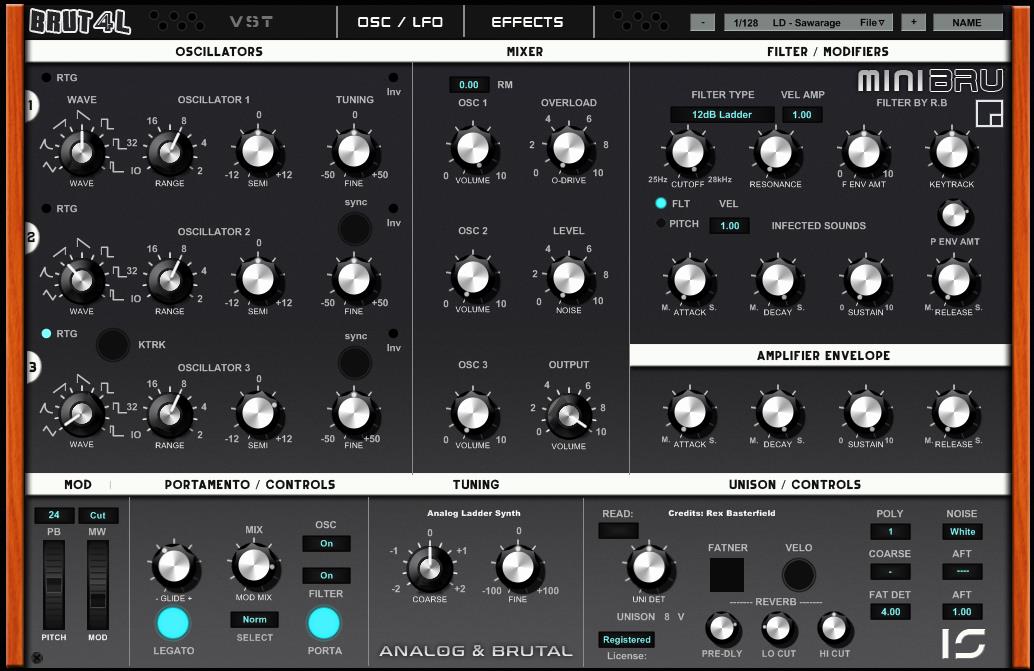This screenshot has width=1034, height=671.
Task: Click the Oscillator 1 SEMI knob
Action: [258, 151]
